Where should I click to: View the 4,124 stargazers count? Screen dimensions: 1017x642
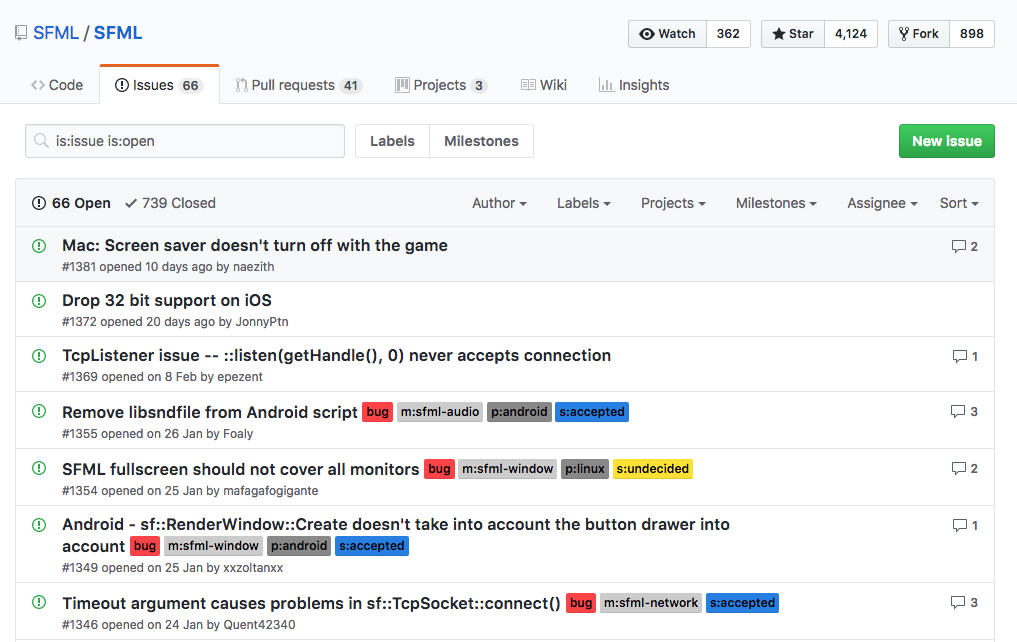click(851, 34)
